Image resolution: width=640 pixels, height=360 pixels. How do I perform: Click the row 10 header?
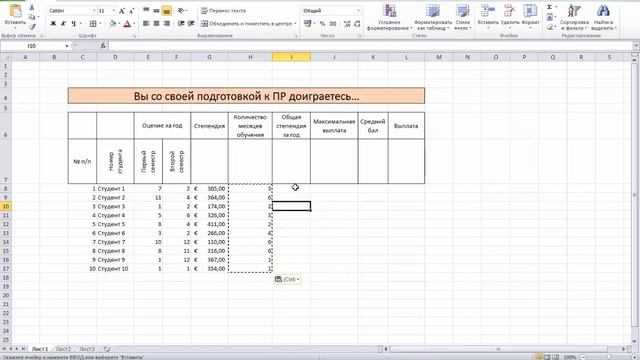(x=6, y=206)
